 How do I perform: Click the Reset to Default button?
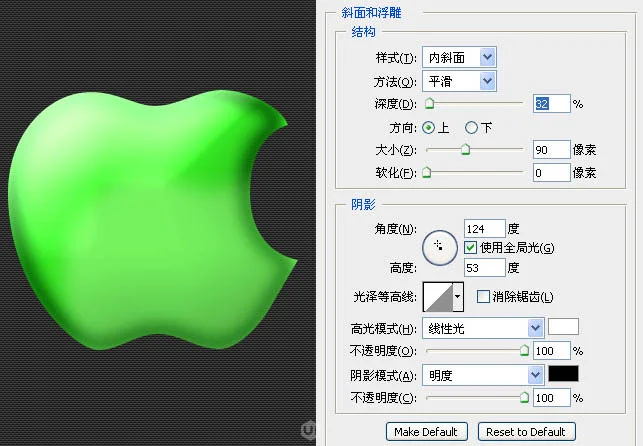[527, 432]
